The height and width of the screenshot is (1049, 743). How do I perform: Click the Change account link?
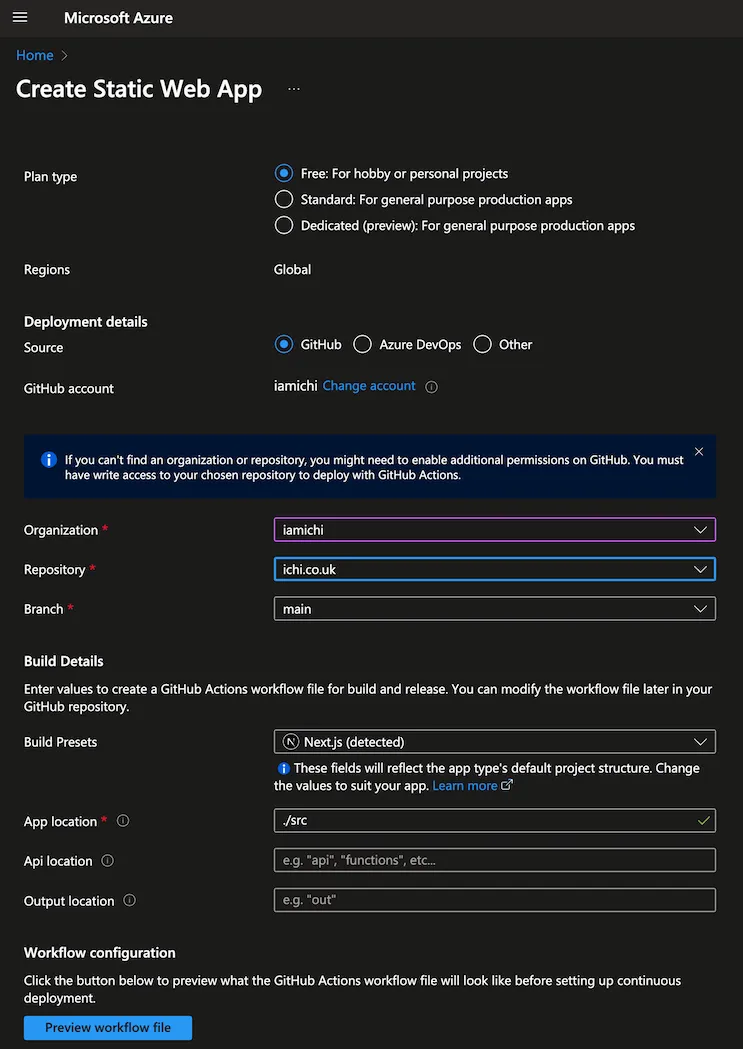click(369, 386)
